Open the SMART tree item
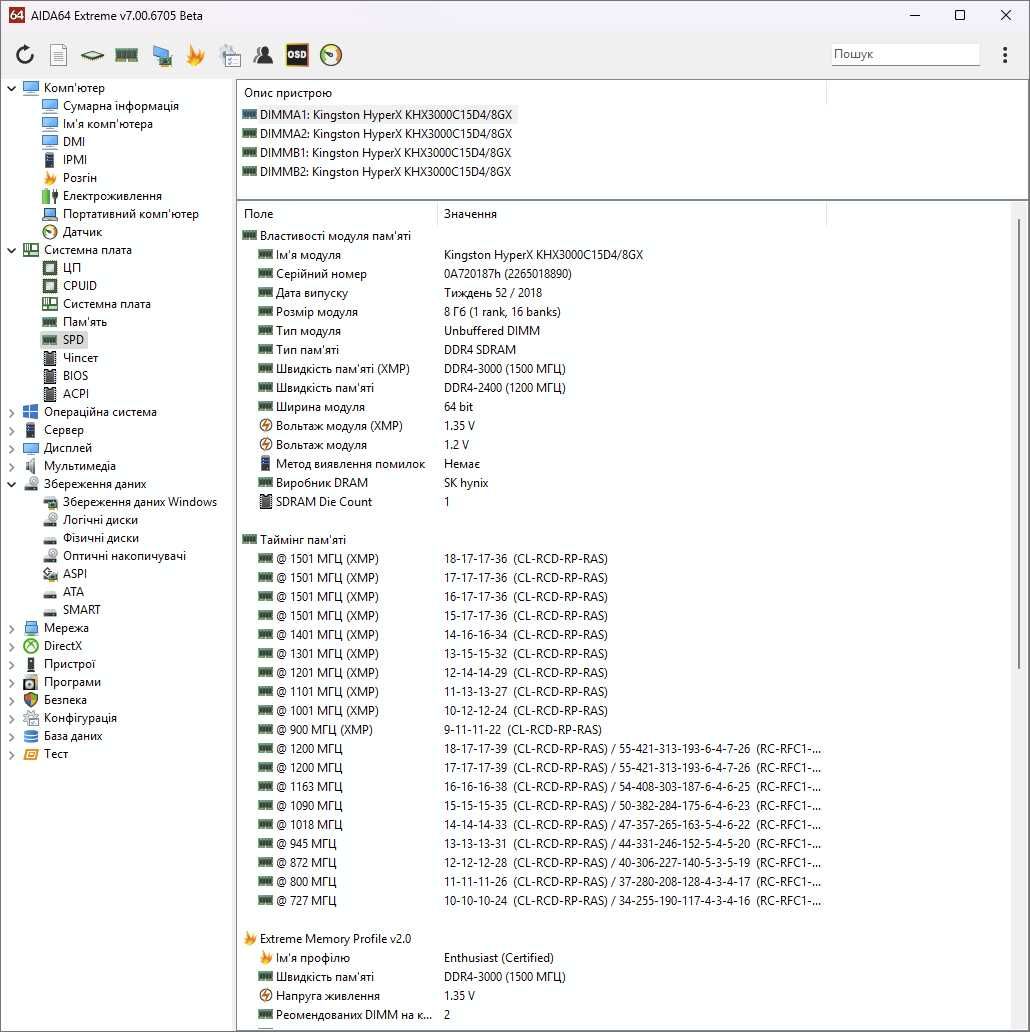 coord(82,610)
